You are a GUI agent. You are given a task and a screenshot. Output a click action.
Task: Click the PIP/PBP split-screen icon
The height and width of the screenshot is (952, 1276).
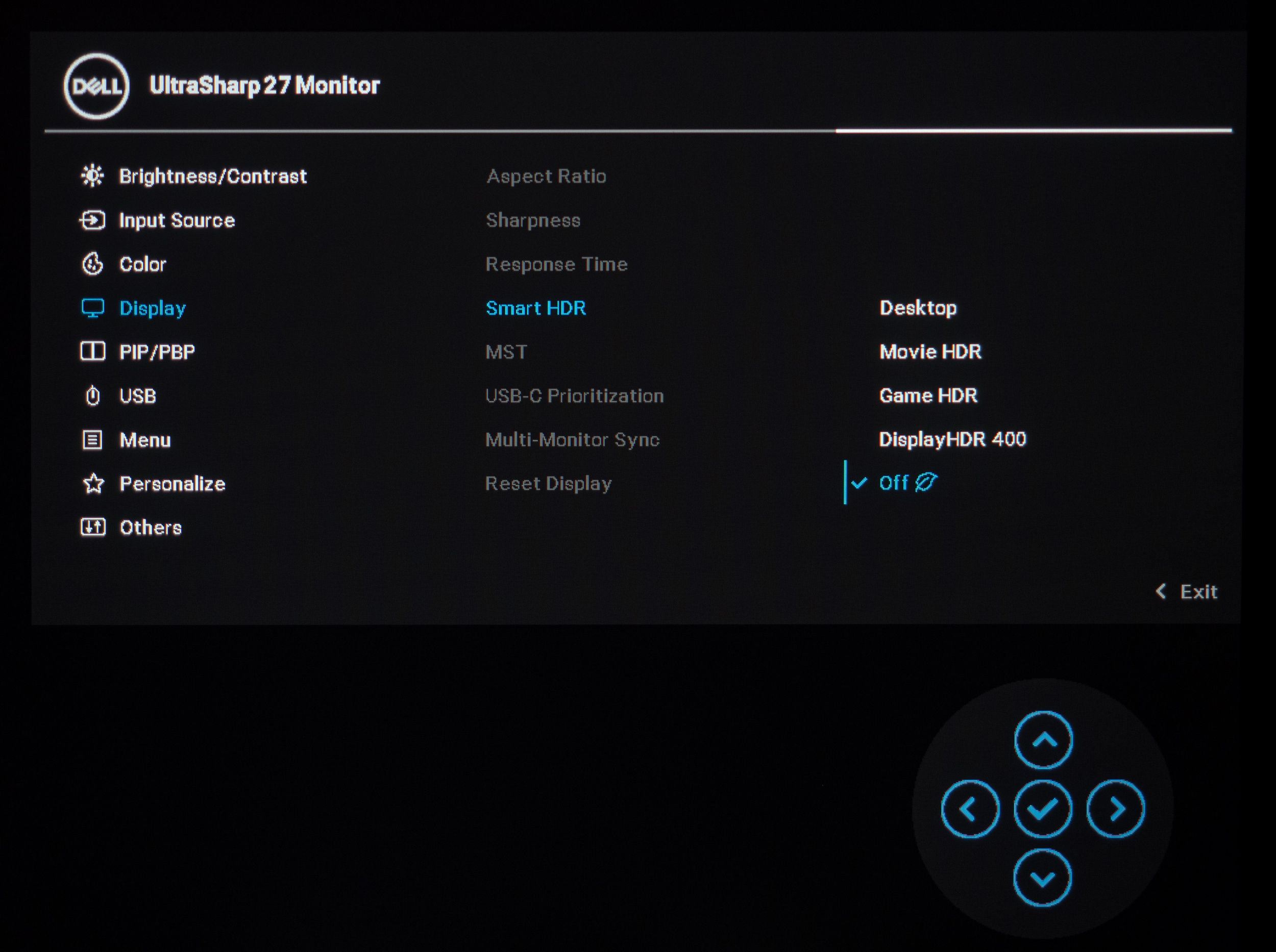click(x=92, y=352)
